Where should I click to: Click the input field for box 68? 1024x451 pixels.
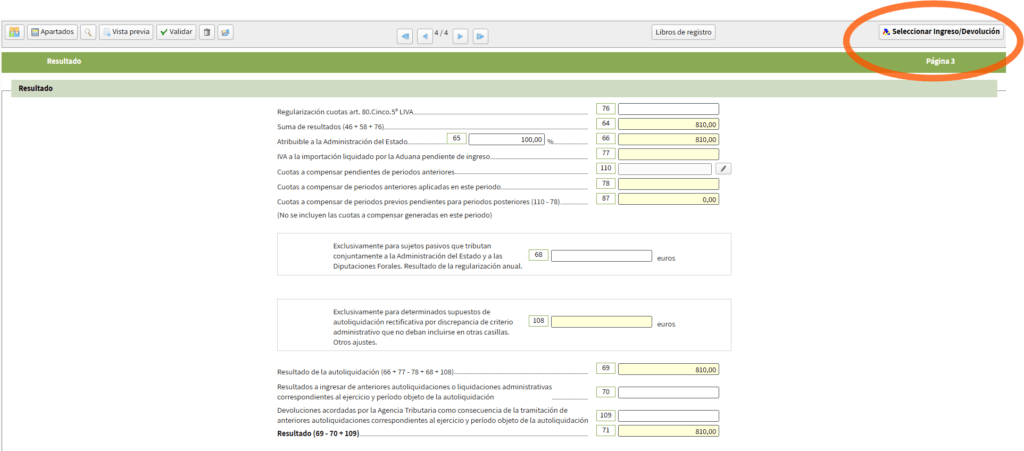pos(601,256)
